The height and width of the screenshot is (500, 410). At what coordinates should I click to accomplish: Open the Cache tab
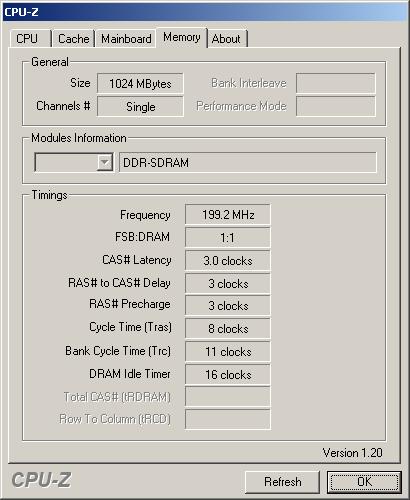point(74,39)
